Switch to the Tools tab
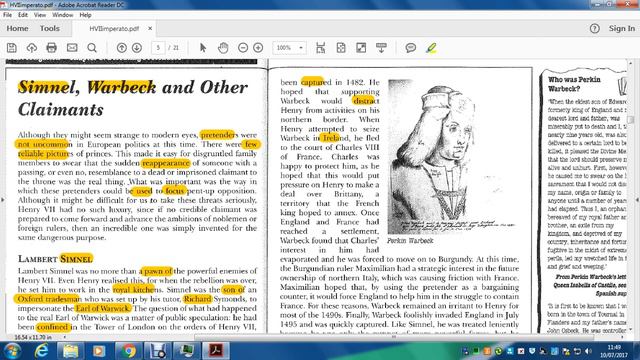Viewport: 640px width, 360px height. click(49, 28)
